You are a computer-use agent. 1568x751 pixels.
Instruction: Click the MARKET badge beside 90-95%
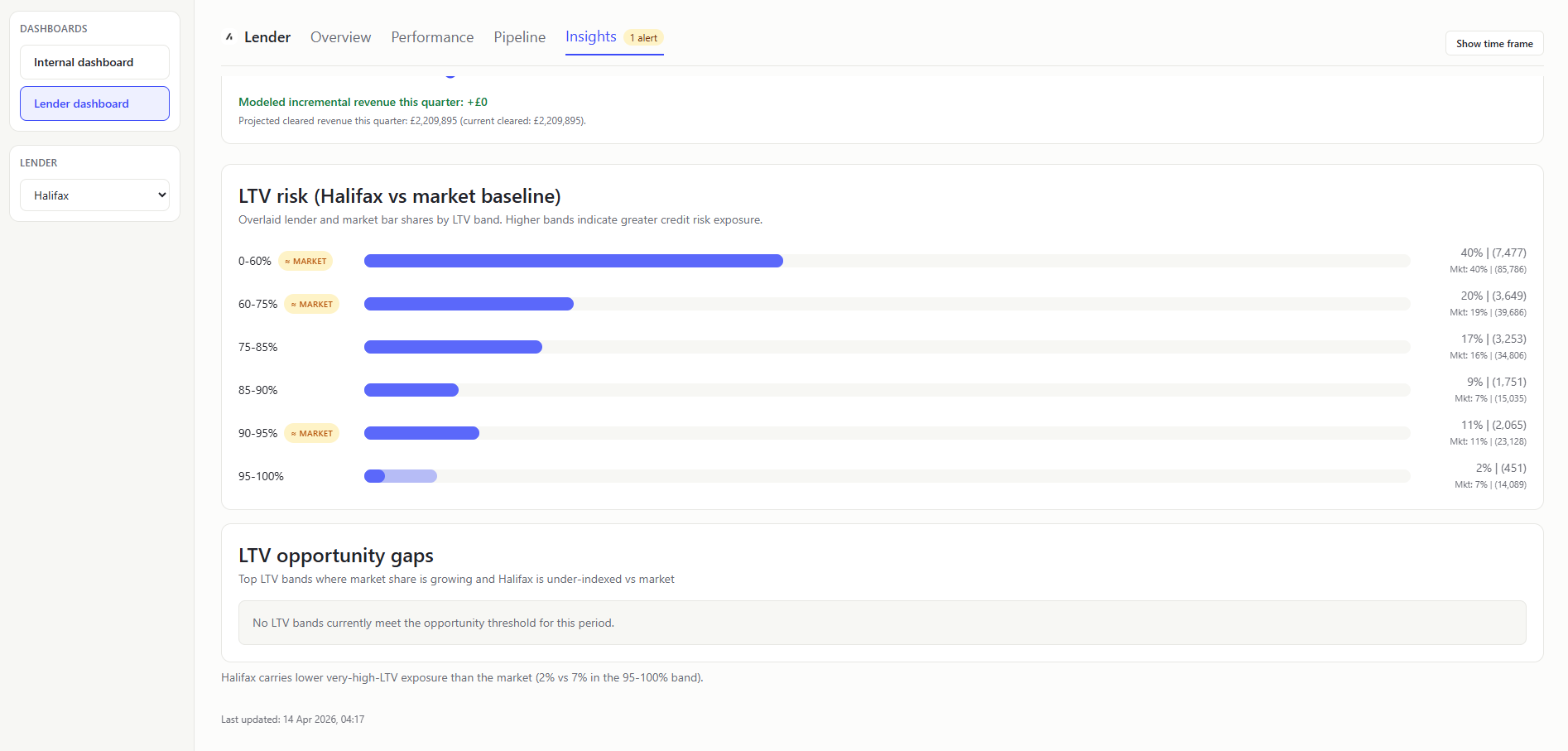pos(312,433)
